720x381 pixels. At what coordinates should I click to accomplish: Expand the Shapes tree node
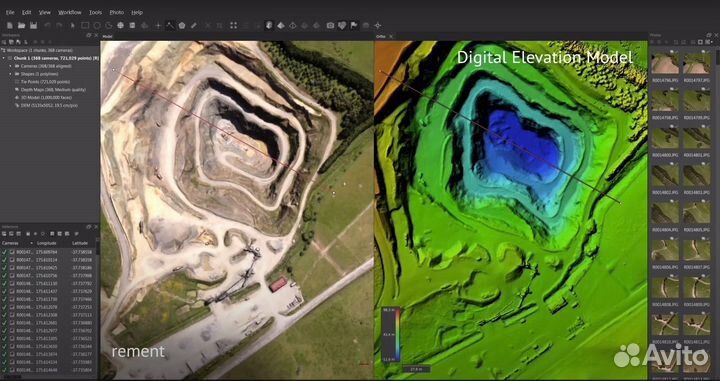pyautogui.click(x=11, y=74)
